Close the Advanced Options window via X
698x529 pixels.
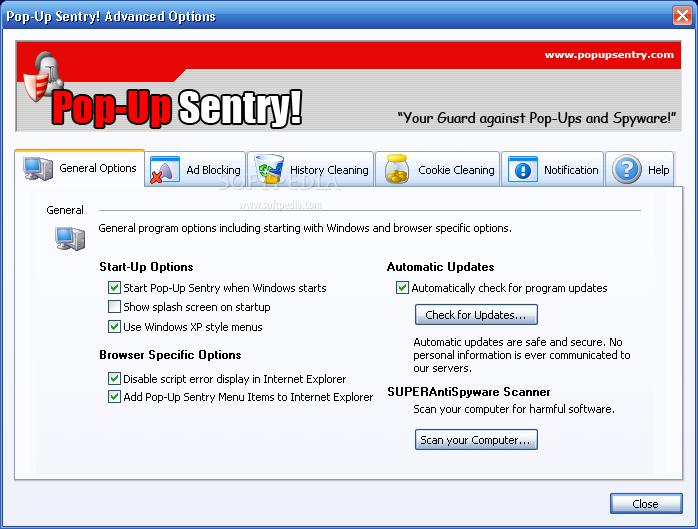coord(682,16)
